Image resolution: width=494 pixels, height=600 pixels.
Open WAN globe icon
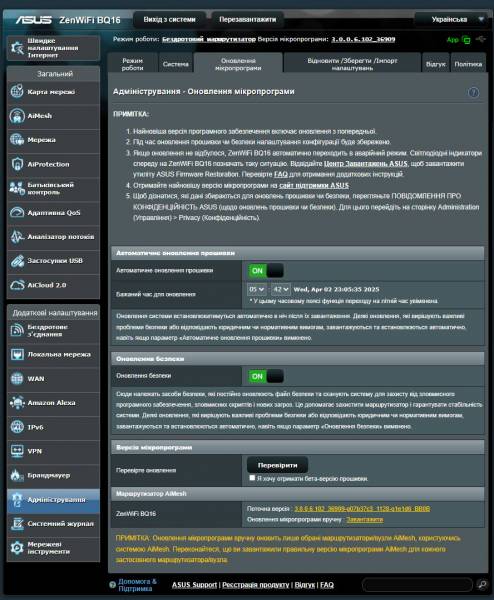point(17,379)
